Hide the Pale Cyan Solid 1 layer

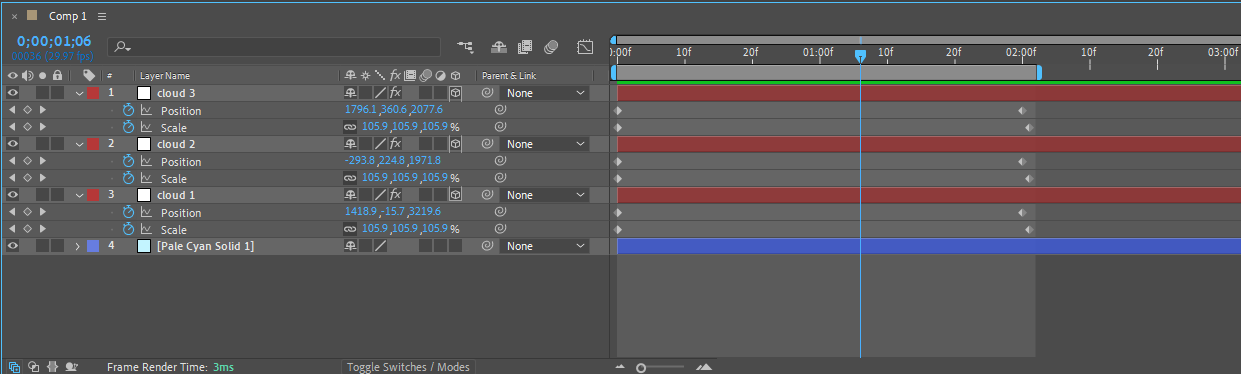click(x=13, y=246)
